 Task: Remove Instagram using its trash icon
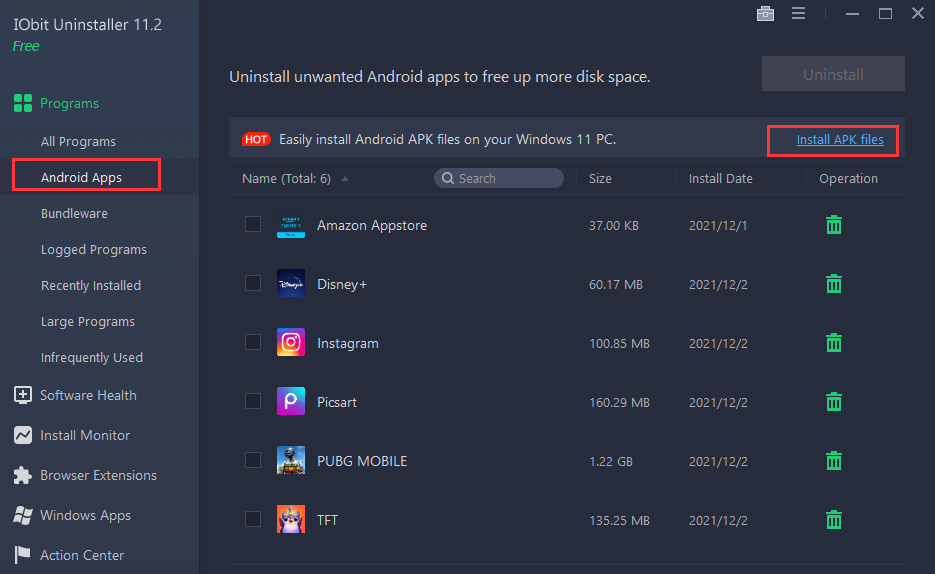(x=834, y=343)
